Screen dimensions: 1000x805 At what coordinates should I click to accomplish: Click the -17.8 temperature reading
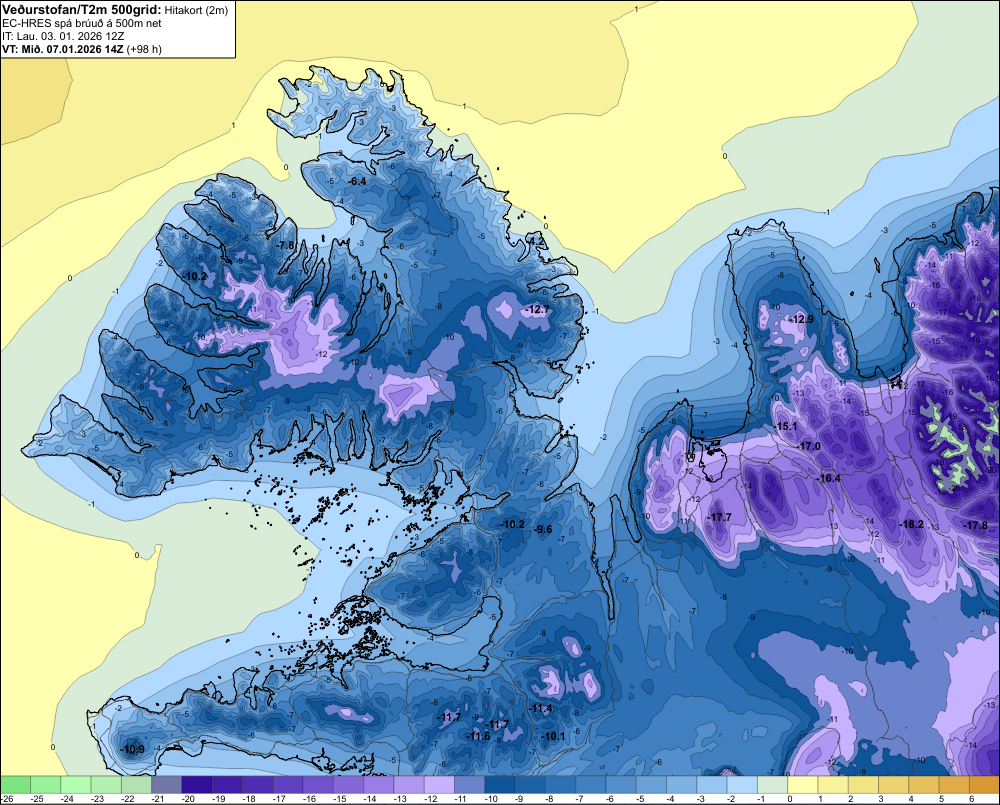[x=976, y=525]
